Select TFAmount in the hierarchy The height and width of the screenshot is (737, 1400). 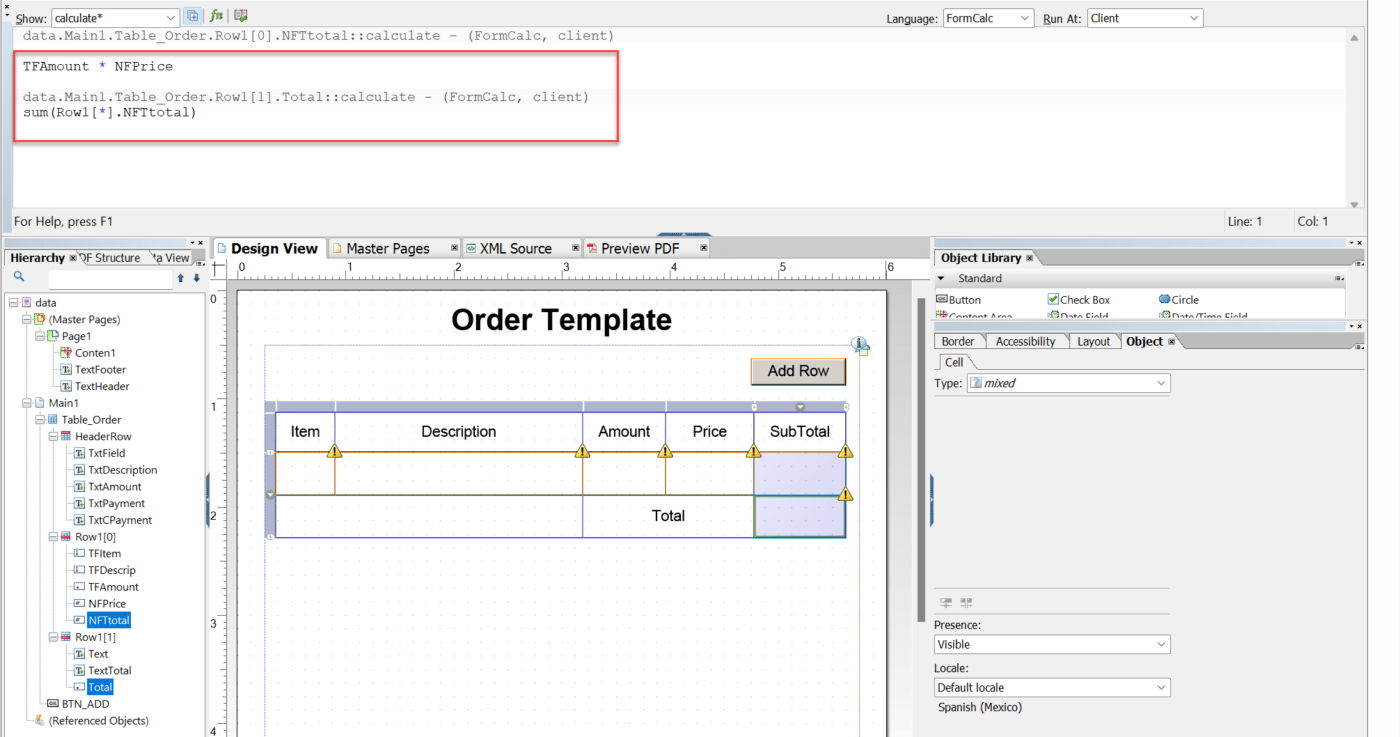point(113,587)
